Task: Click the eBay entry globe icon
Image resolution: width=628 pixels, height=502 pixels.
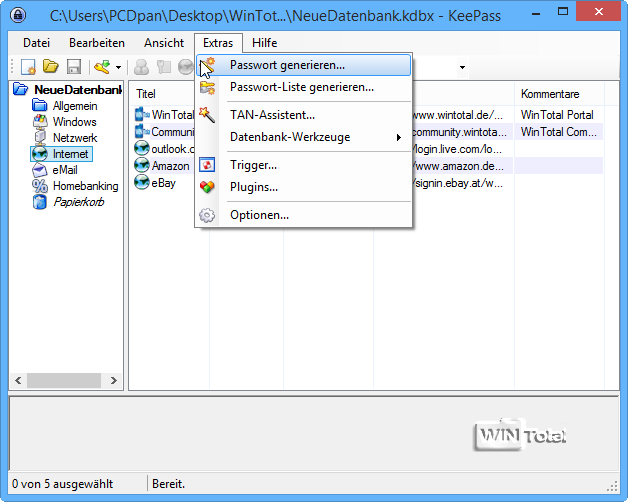Action: pyautogui.click(x=142, y=183)
